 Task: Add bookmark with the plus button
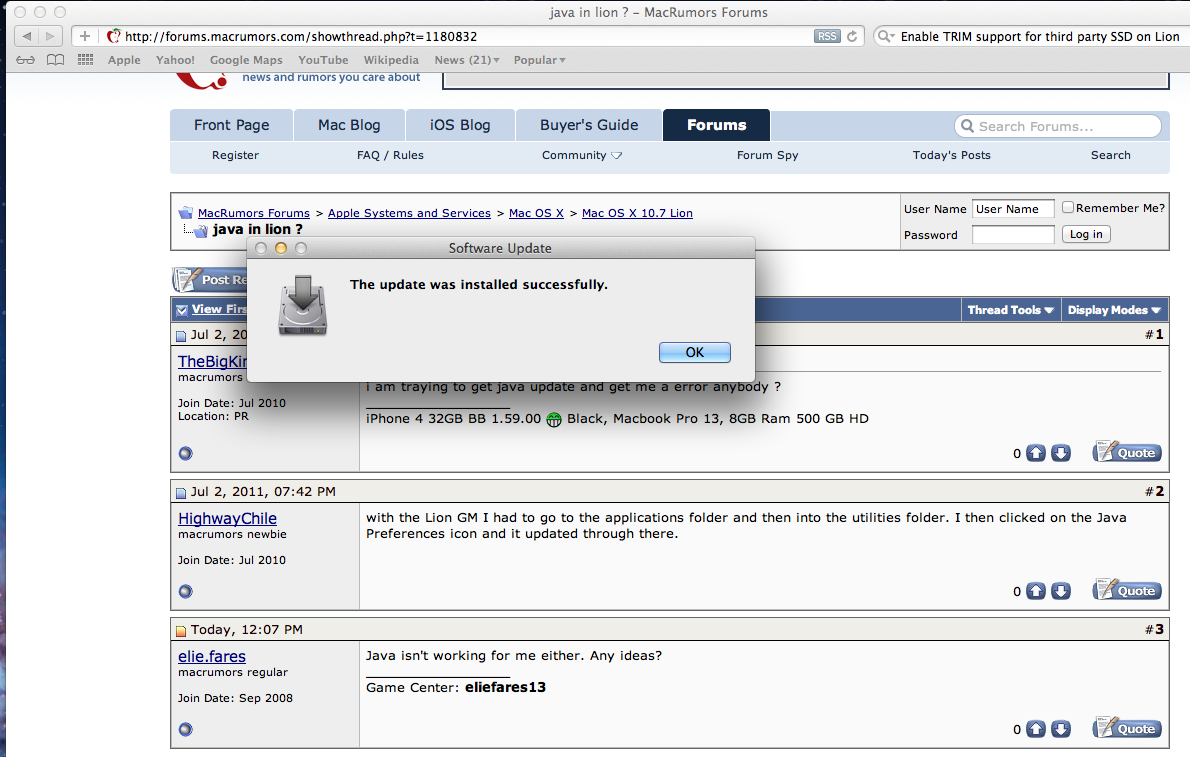click(x=85, y=36)
